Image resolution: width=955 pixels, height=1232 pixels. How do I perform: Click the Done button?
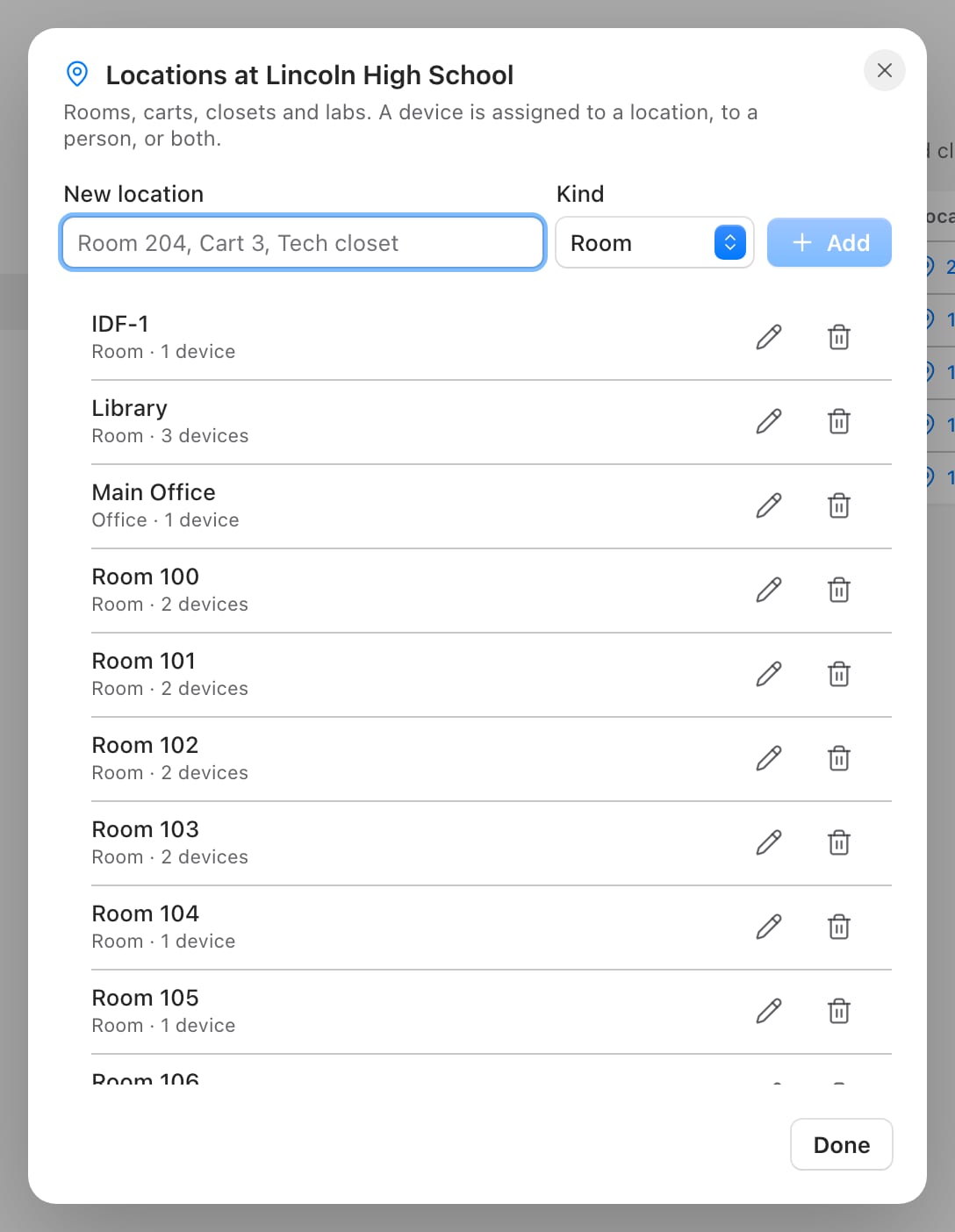click(842, 1144)
